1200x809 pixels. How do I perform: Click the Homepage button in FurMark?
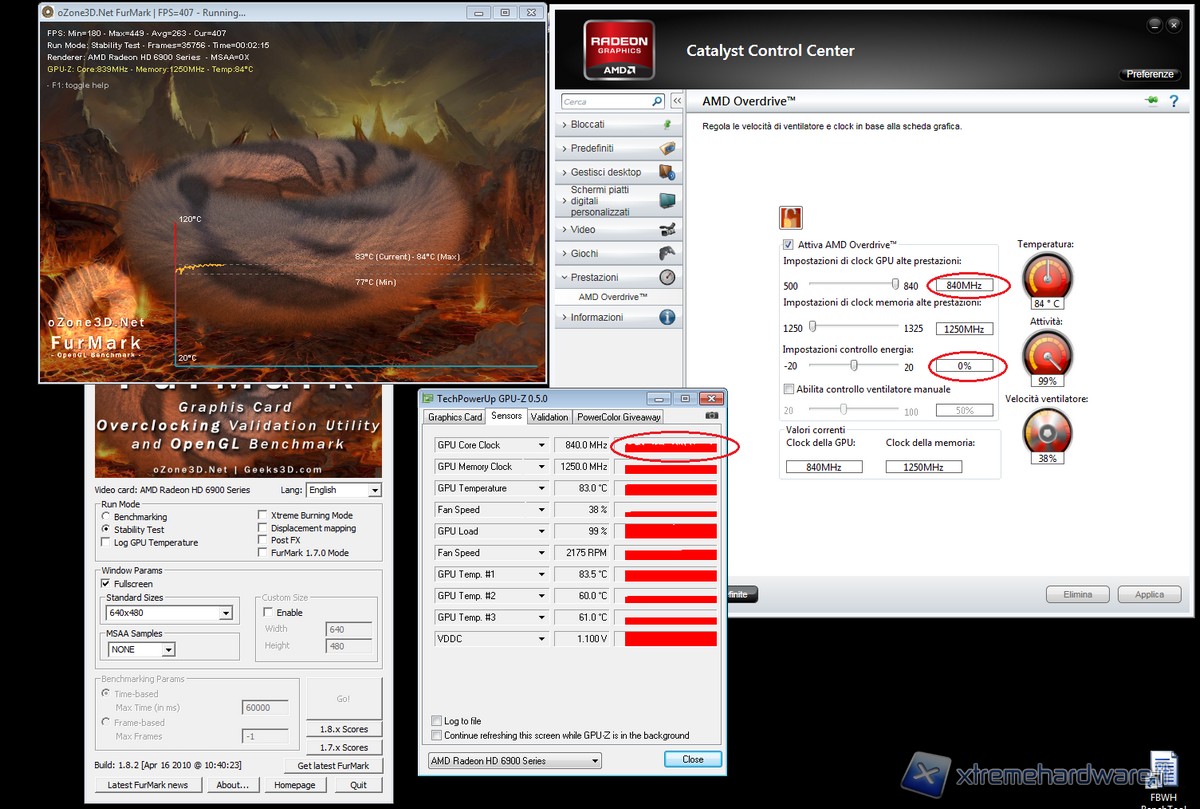tap(296, 785)
